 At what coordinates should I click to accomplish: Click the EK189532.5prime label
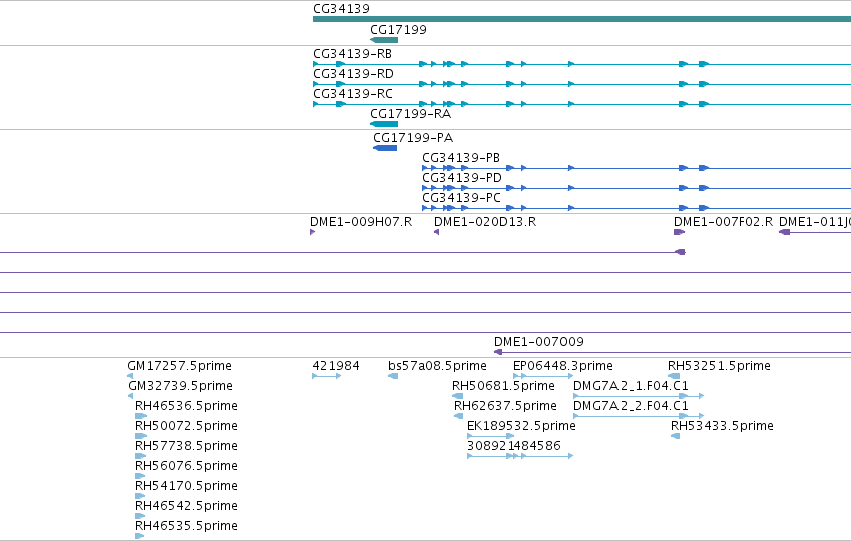(521, 426)
